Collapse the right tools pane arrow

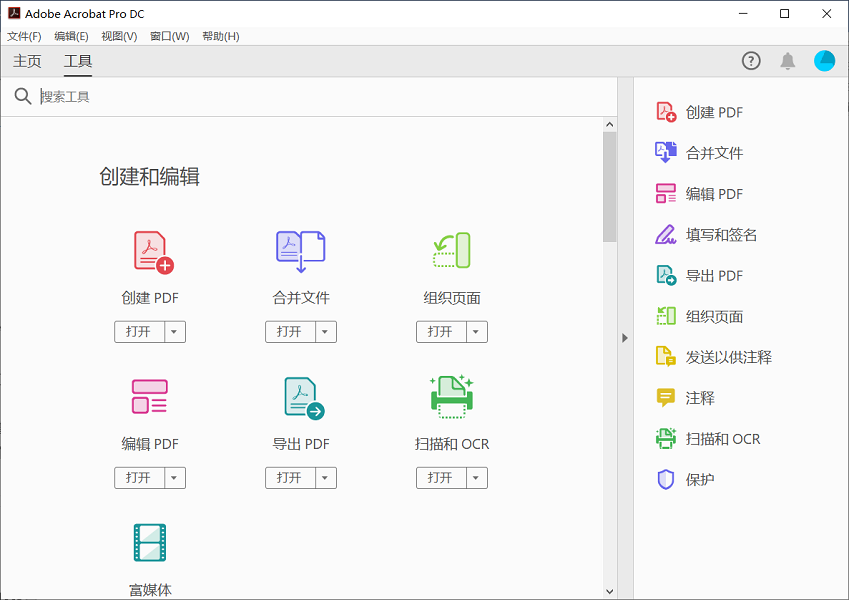[625, 338]
